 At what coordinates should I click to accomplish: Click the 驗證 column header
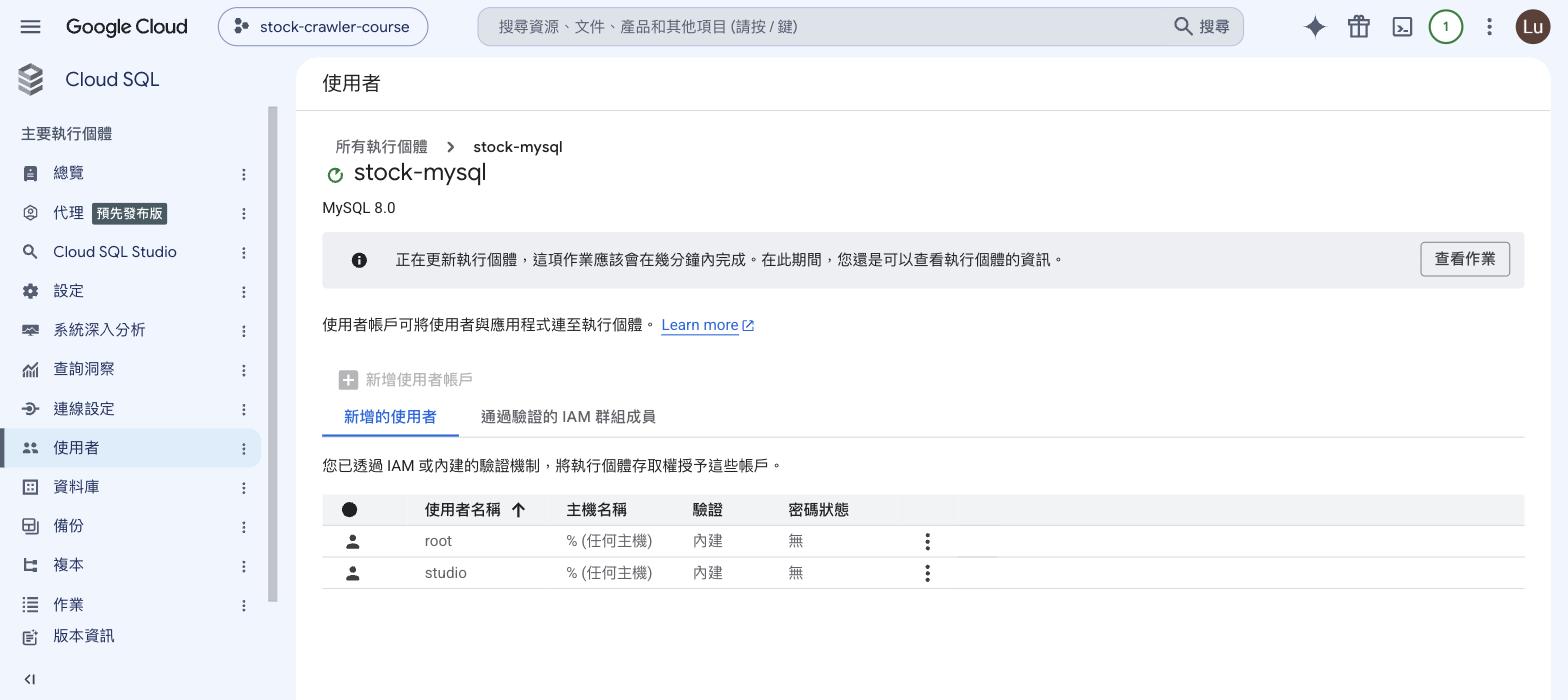pos(708,510)
